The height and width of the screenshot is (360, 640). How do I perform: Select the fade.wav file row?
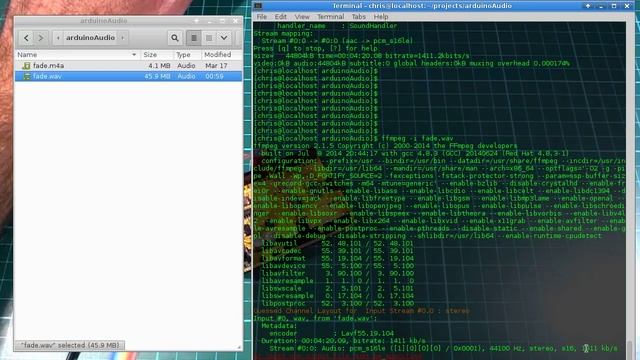point(128,76)
